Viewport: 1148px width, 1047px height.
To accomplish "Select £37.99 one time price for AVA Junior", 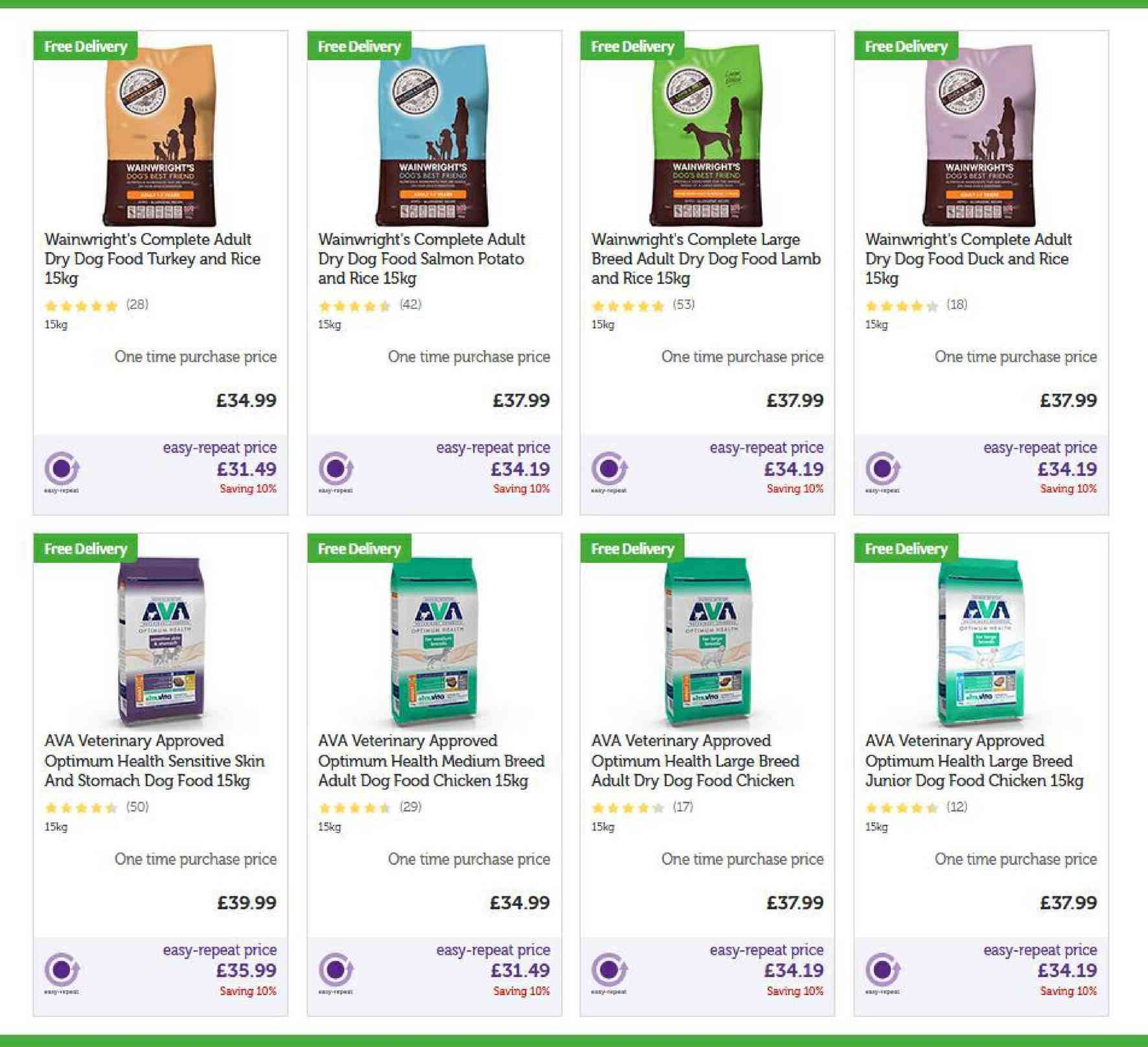I will [x=1068, y=903].
